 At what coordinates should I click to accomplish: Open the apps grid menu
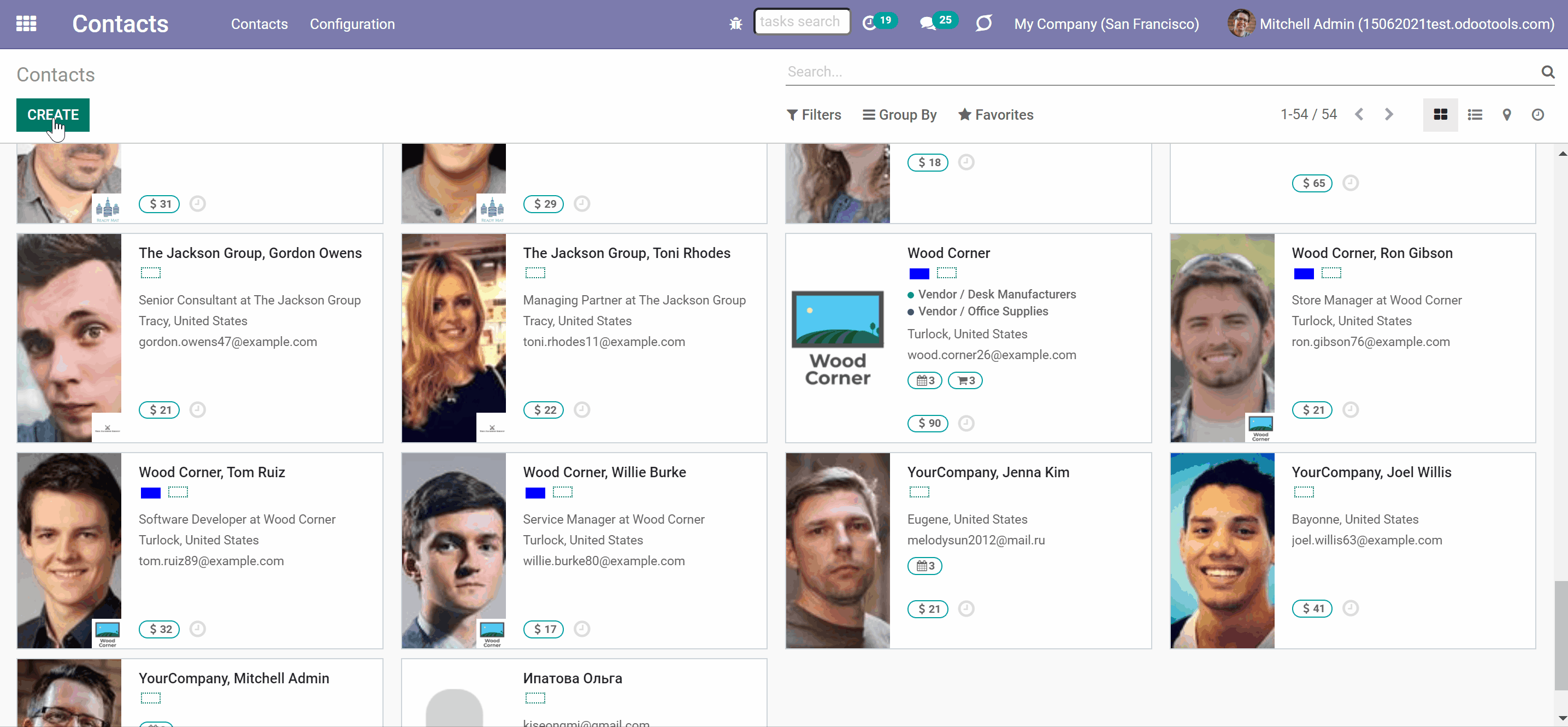(x=26, y=24)
